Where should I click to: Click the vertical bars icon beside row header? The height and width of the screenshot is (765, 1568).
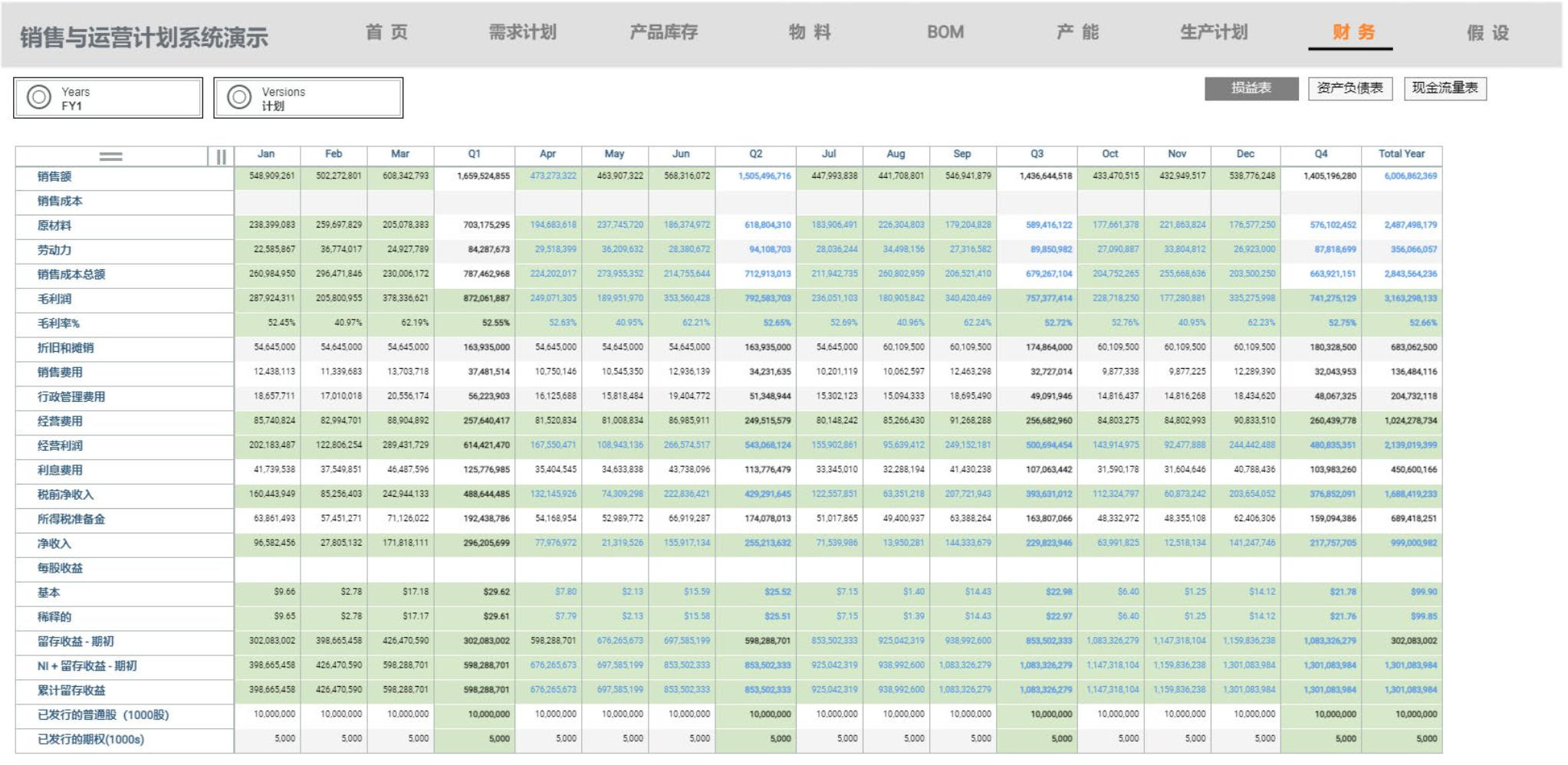click(221, 156)
